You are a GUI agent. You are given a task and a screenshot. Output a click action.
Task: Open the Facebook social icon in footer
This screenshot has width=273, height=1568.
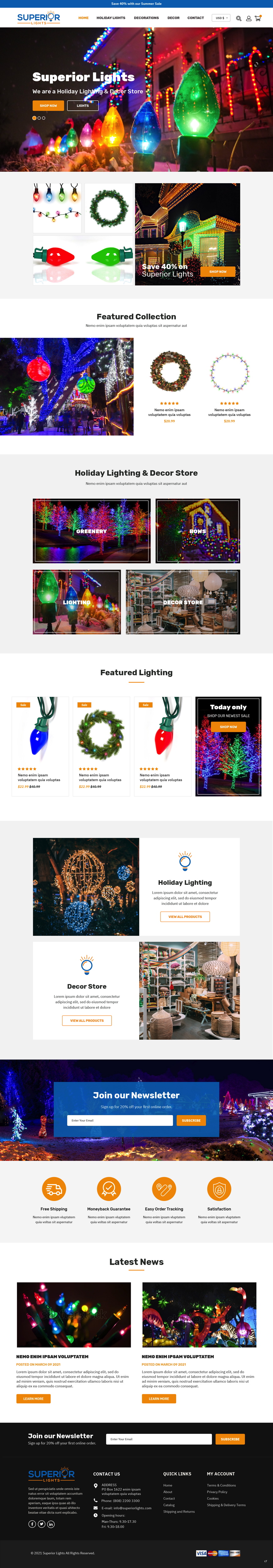pos(32,1523)
